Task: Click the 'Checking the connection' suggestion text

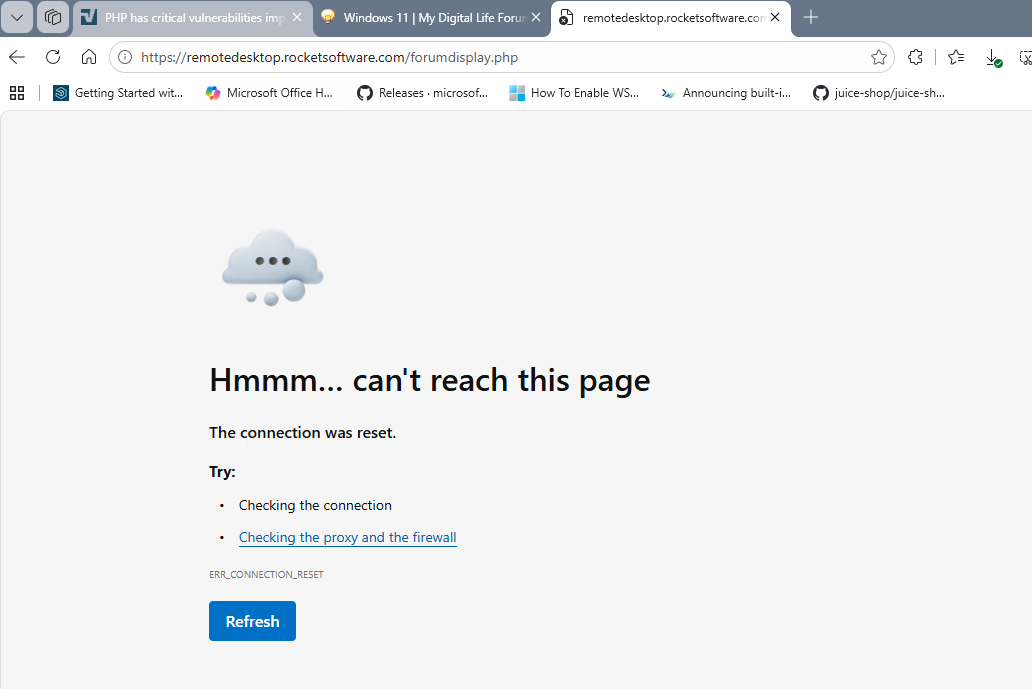Action: [315, 505]
